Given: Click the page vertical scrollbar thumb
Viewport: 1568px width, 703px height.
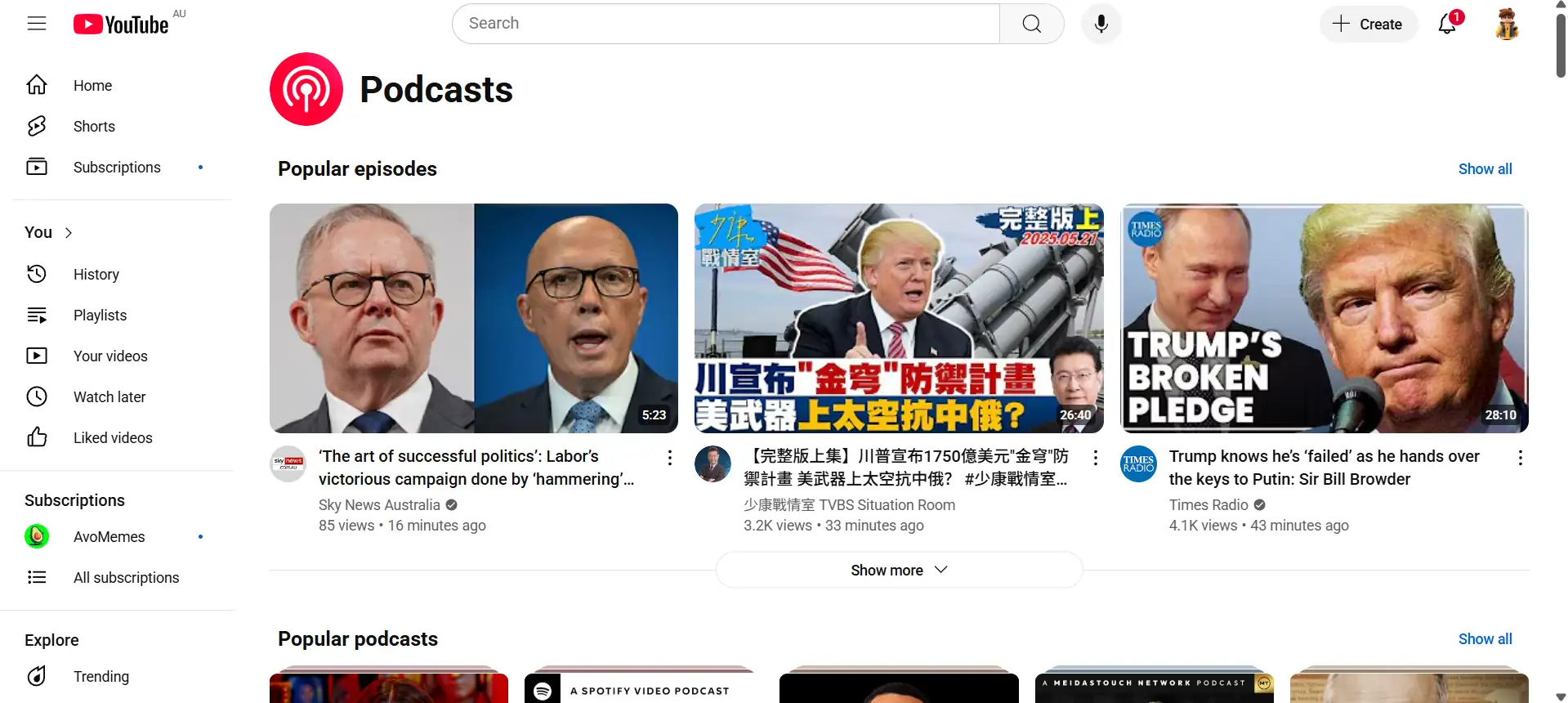Looking at the screenshot, I should (x=1561, y=45).
